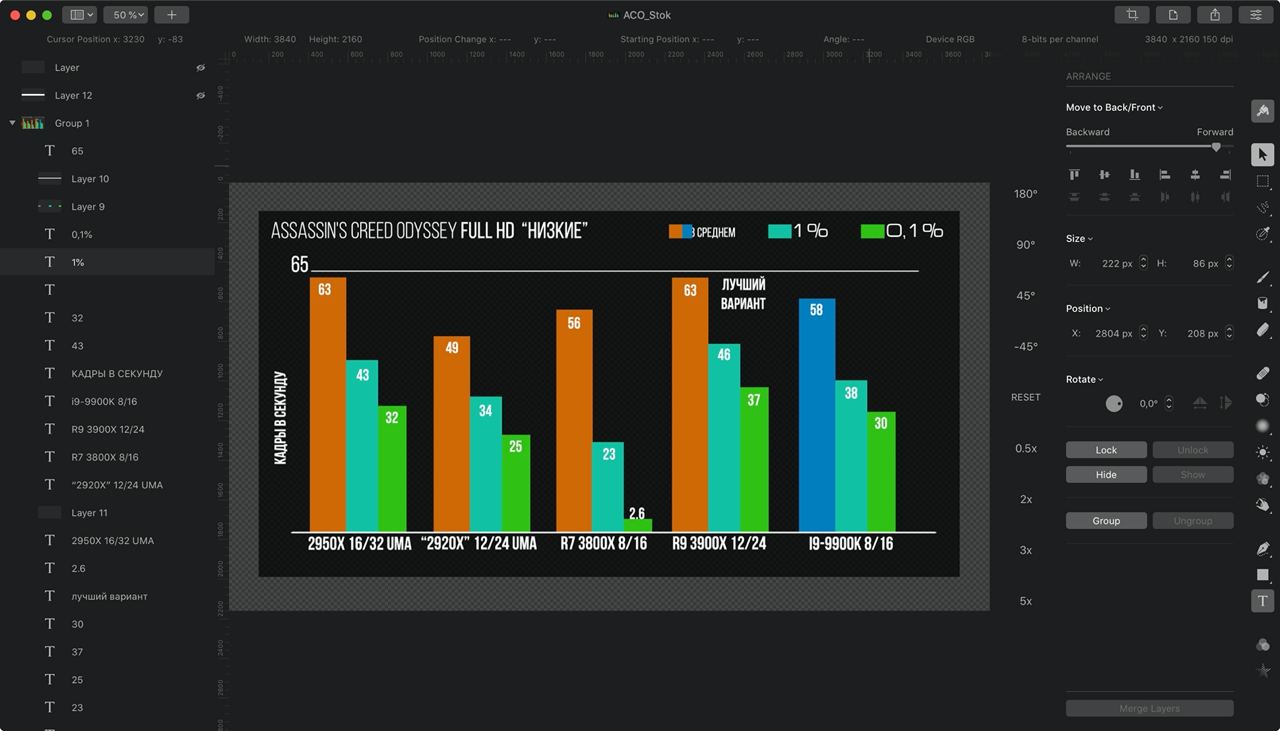The width and height of the screenshot is (1280, 731).
Task: Select the 'i9-9900K 8/16' text layer
Action: 107,401
